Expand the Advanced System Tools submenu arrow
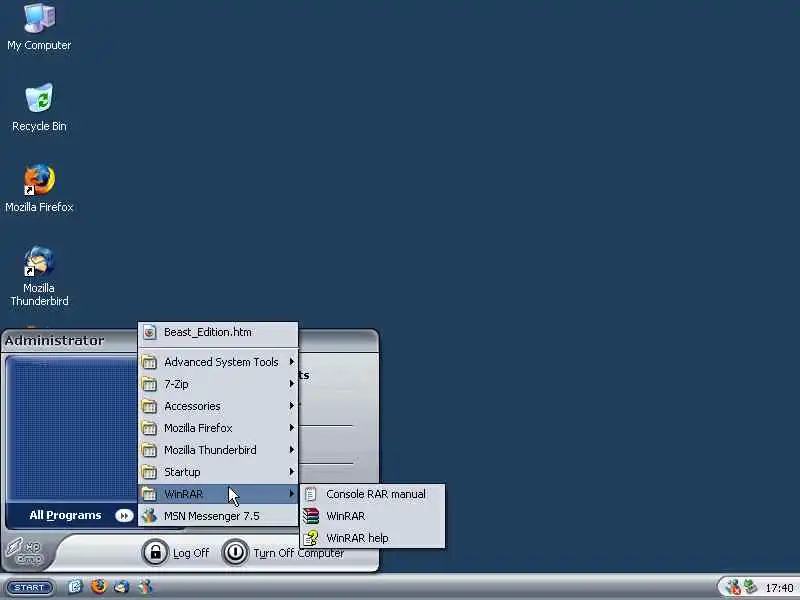The image size is (800, 600). (291, 362)
